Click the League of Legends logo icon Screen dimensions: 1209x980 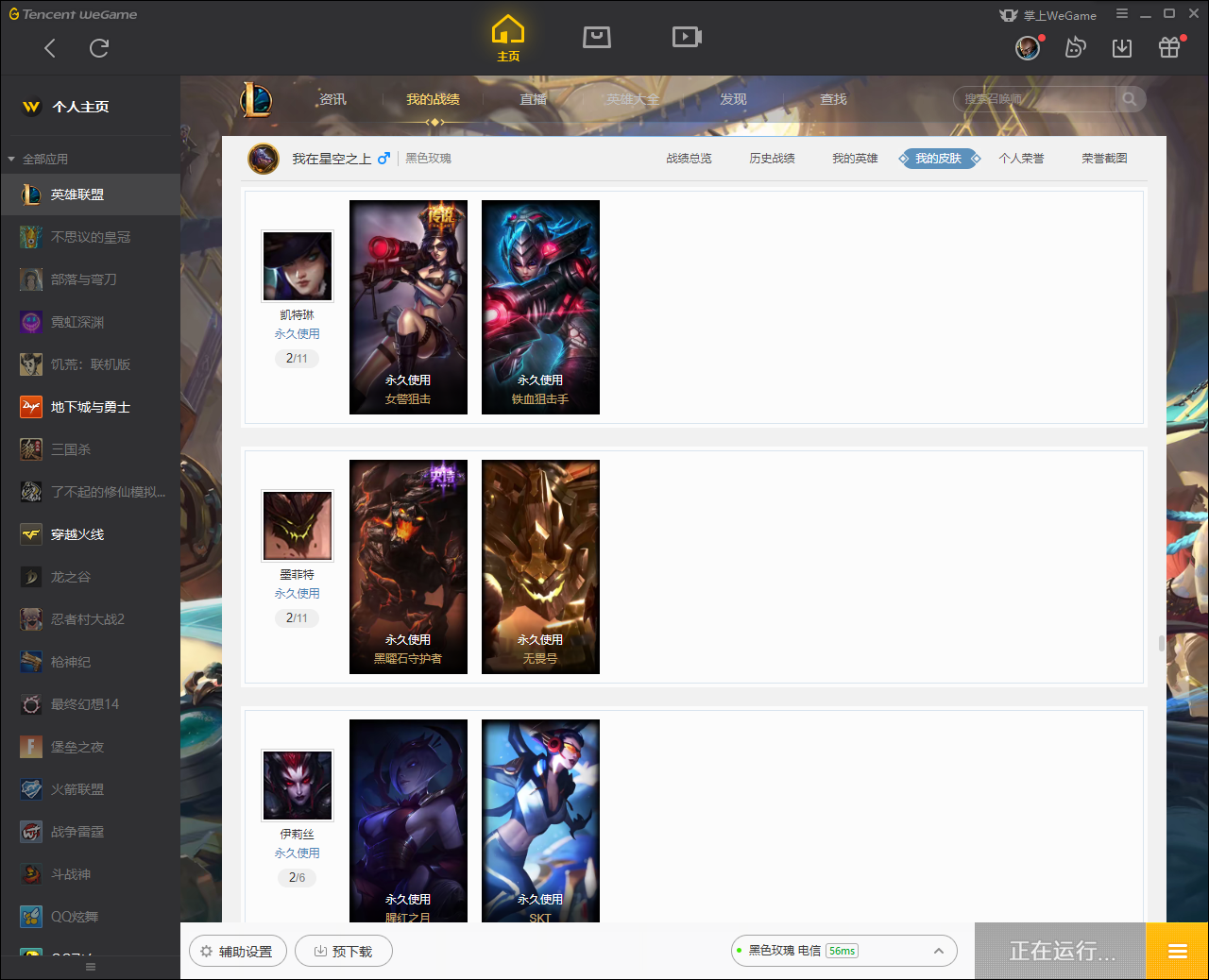click(x=256, y=99)
